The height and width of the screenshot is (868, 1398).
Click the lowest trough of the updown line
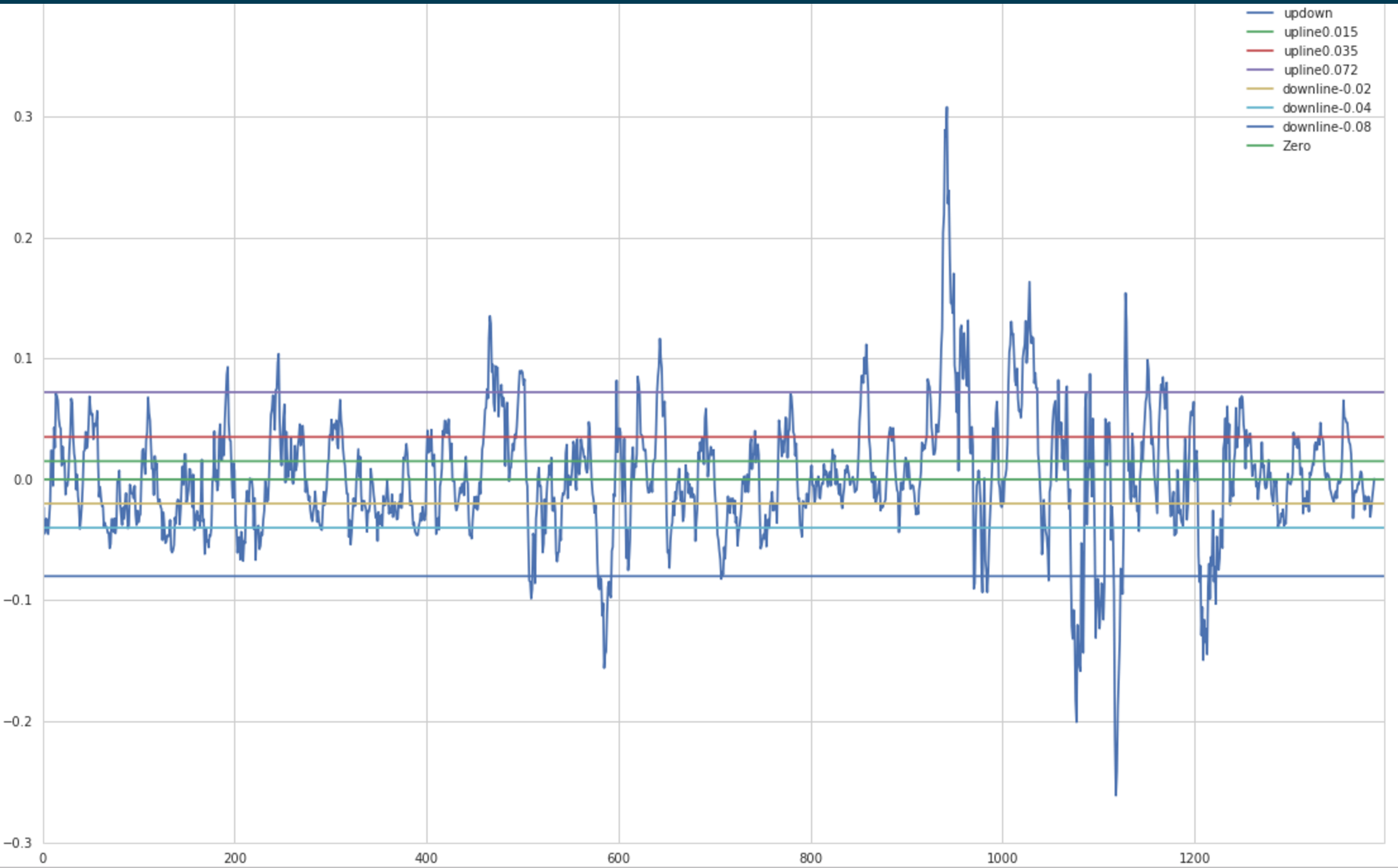1115,794
